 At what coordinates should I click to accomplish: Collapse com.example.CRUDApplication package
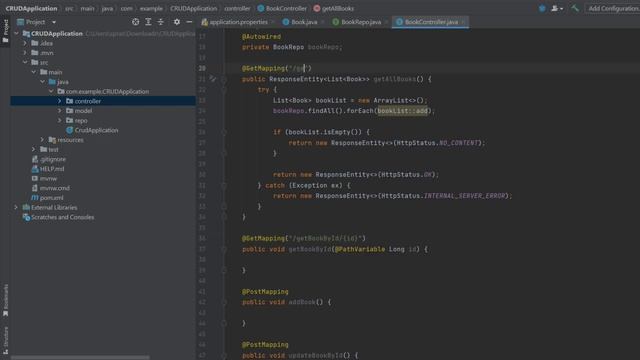click(51, 91)
